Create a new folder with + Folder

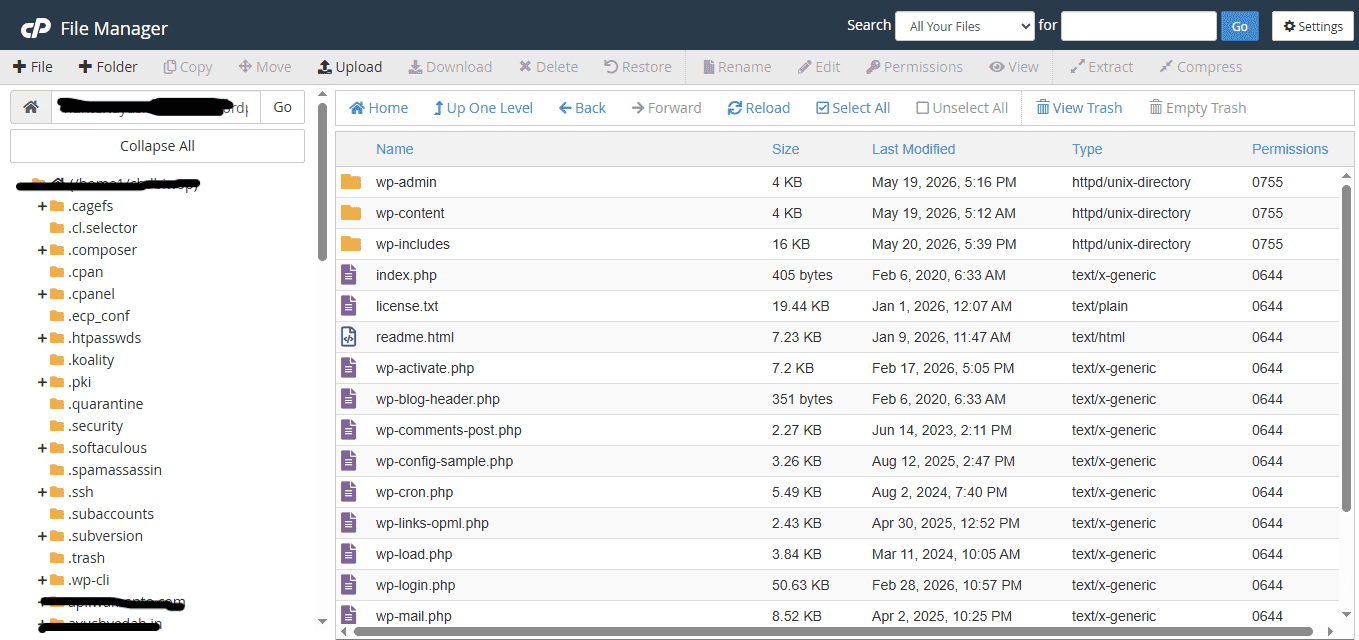tap(108, 67)
